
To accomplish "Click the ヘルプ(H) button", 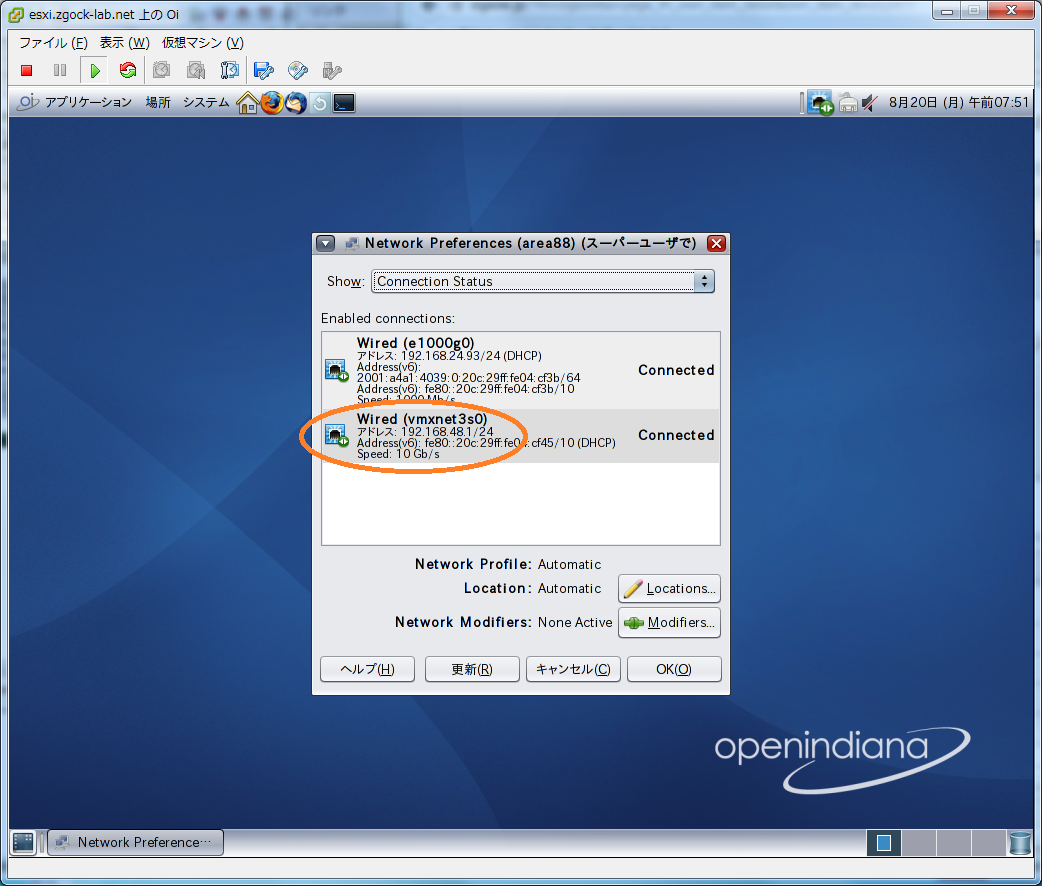I will point(367,669).
